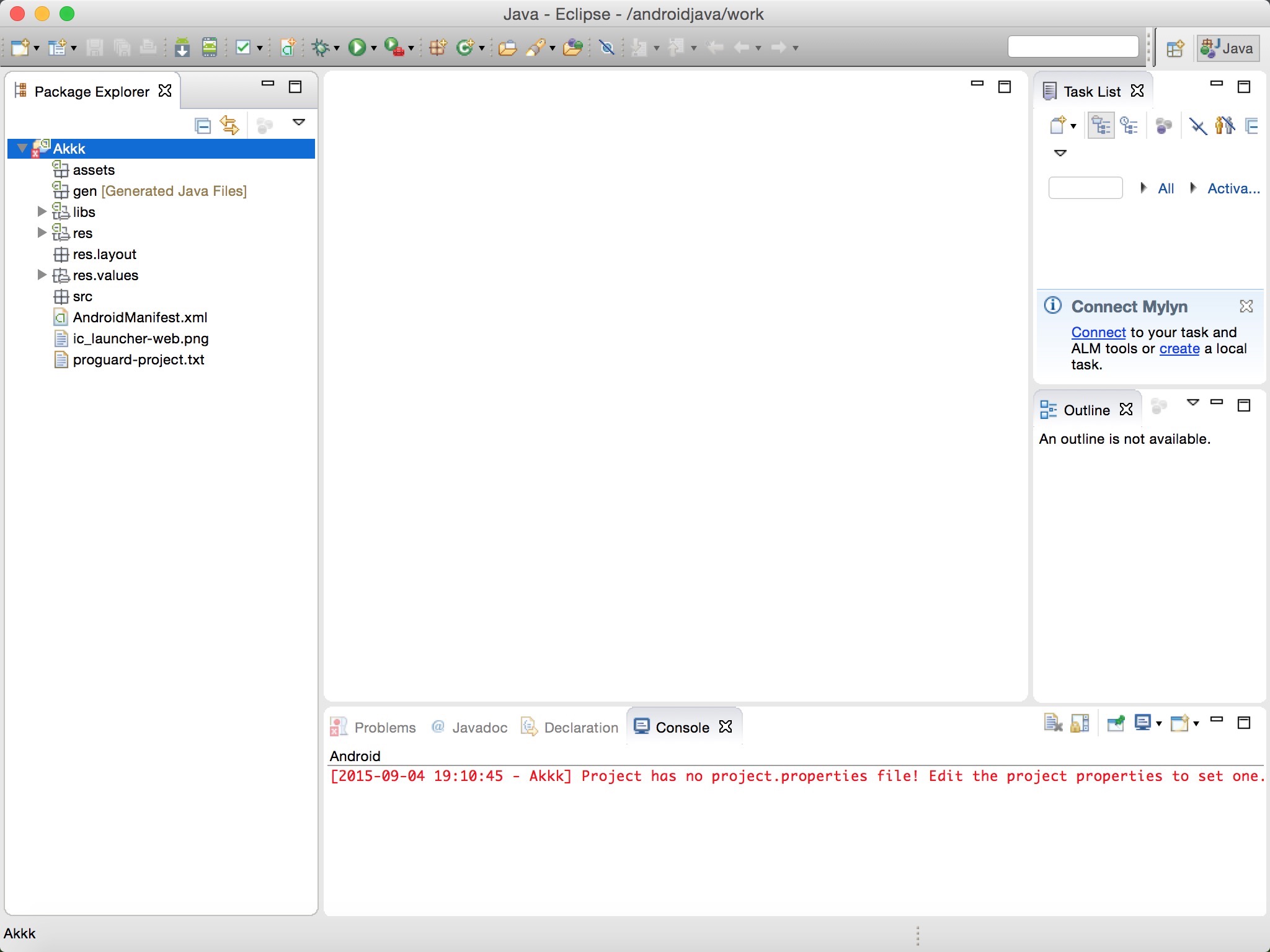The height and width of the screenshot is (952, 1270).
Task: Toggle Focus on Workweek in Task List
Action: point(1164,126)
